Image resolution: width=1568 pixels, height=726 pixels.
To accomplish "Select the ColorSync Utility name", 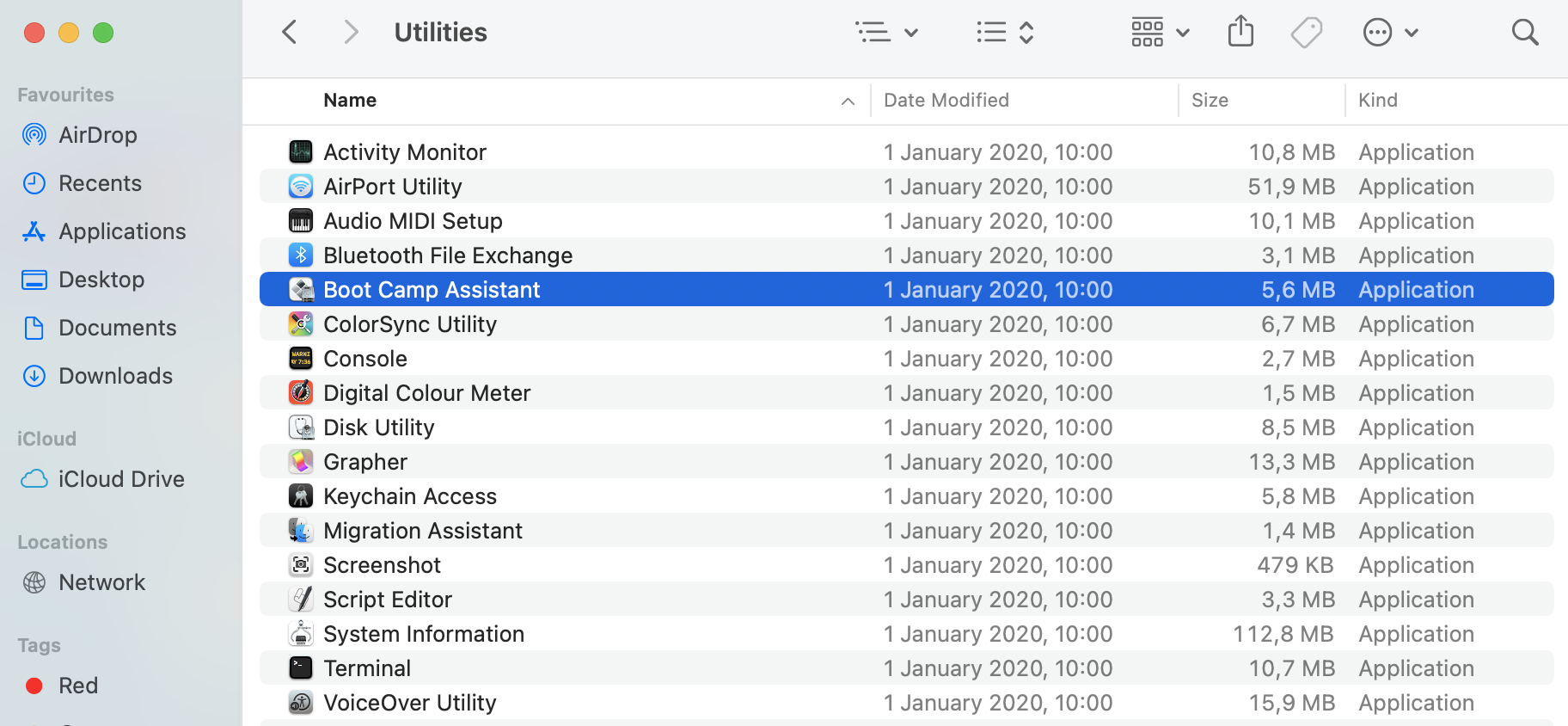I will click(410, 324).
